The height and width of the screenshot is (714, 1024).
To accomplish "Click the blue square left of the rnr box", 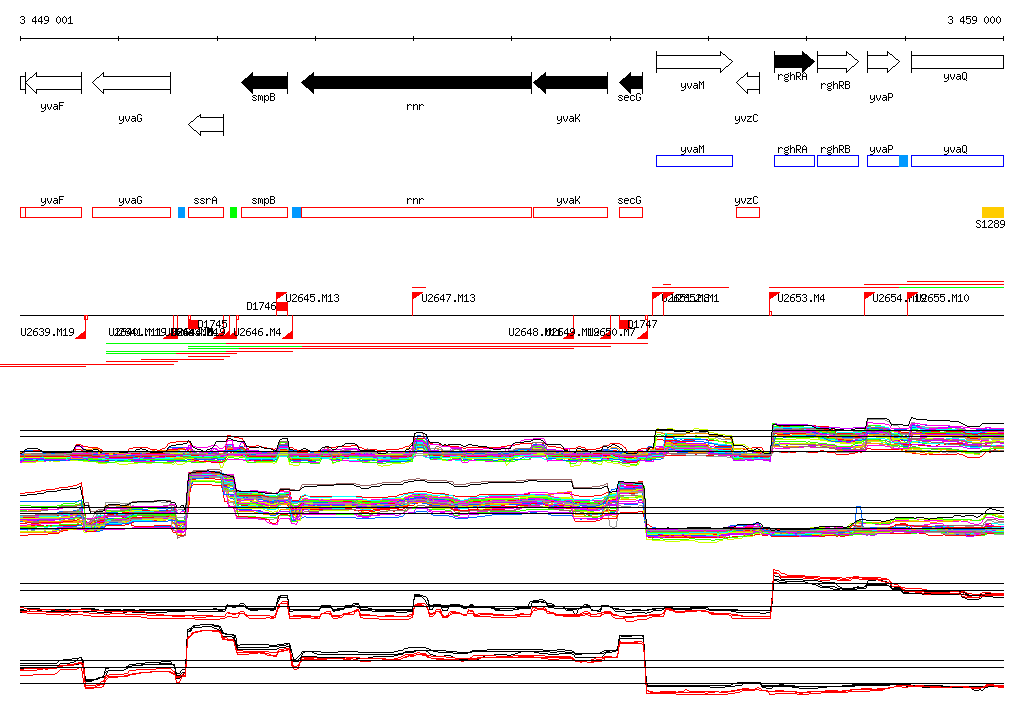I will (296, 212).
